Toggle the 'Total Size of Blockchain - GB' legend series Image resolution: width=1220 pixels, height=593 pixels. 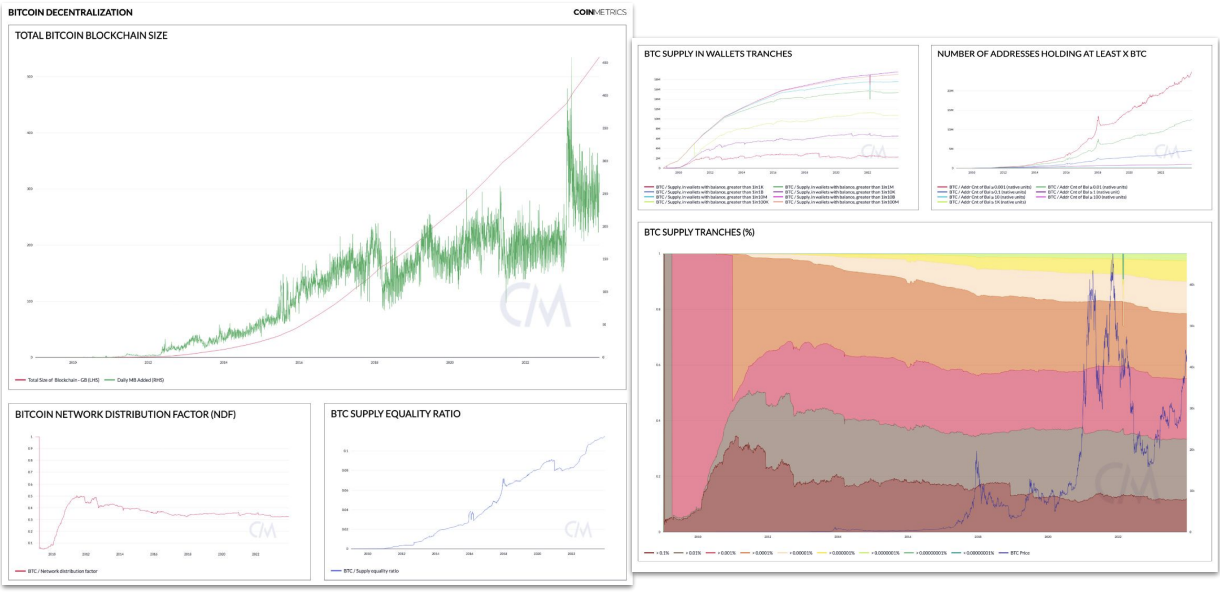[56, 380]
